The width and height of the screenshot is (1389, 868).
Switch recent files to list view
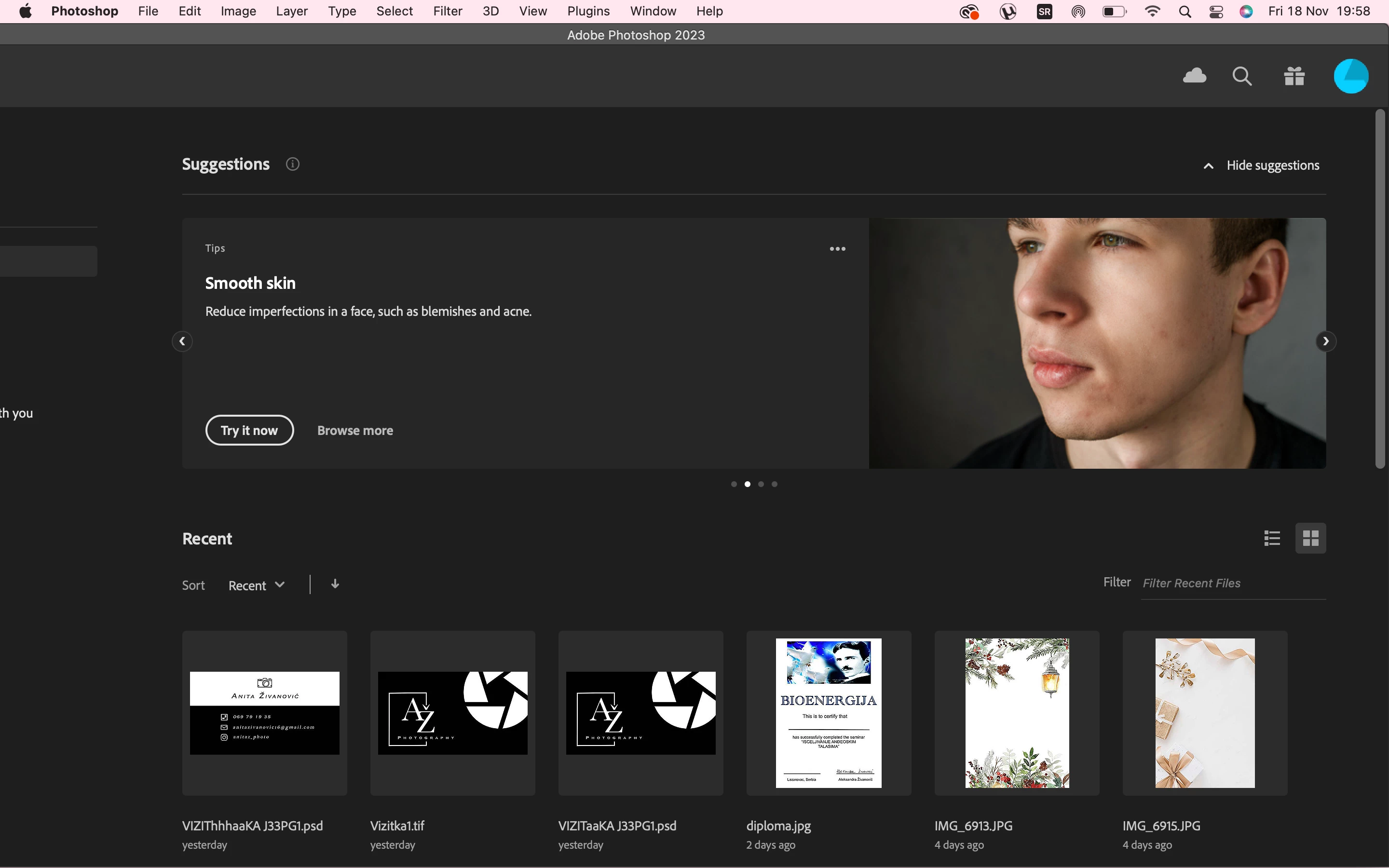pos(1272,539)
